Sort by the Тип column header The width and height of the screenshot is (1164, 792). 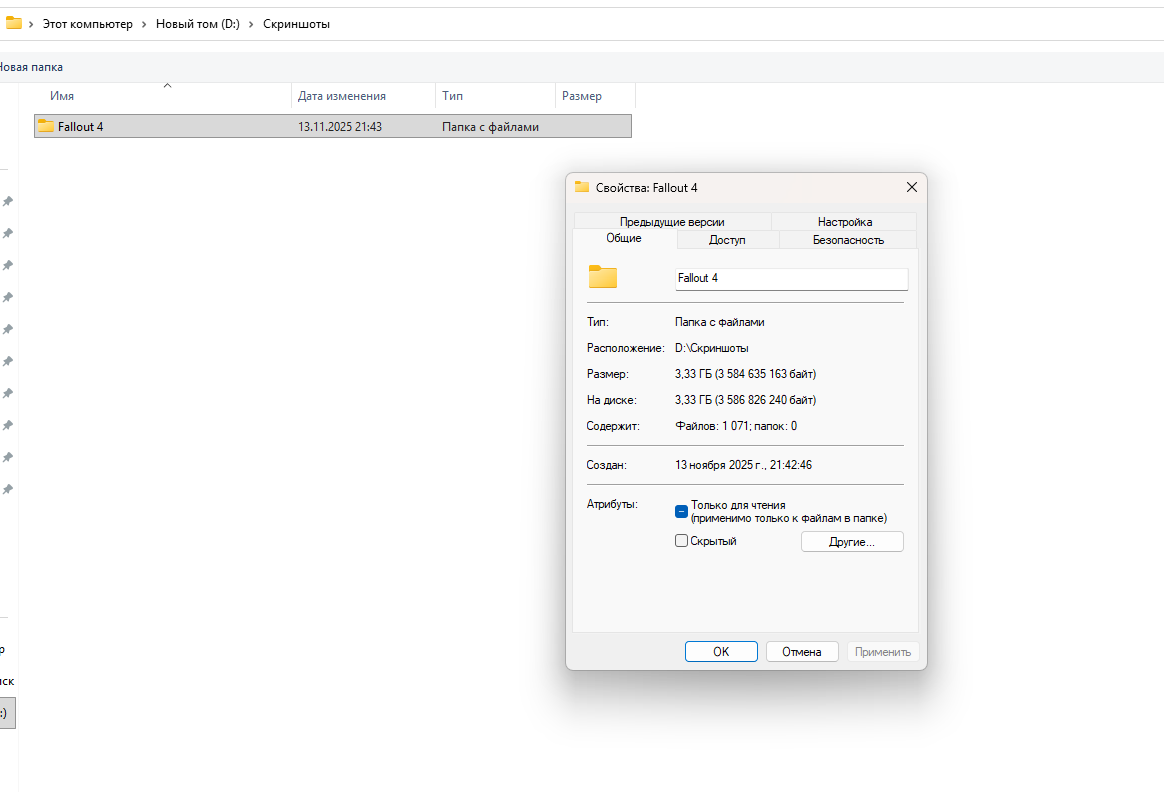point(495,96)
